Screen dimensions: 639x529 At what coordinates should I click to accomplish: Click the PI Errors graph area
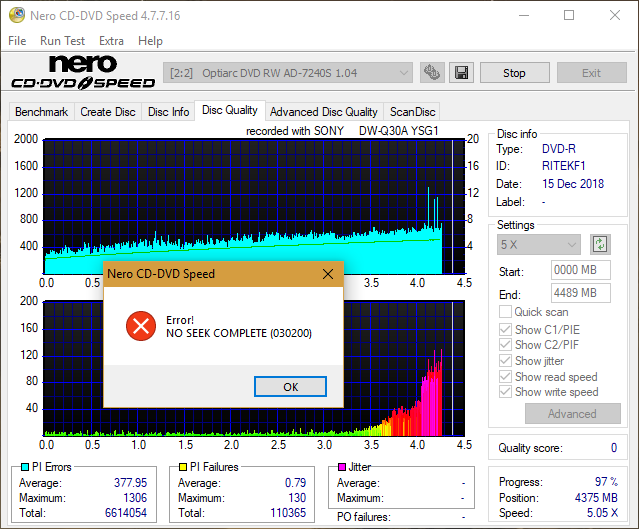[x=254, y=206]
